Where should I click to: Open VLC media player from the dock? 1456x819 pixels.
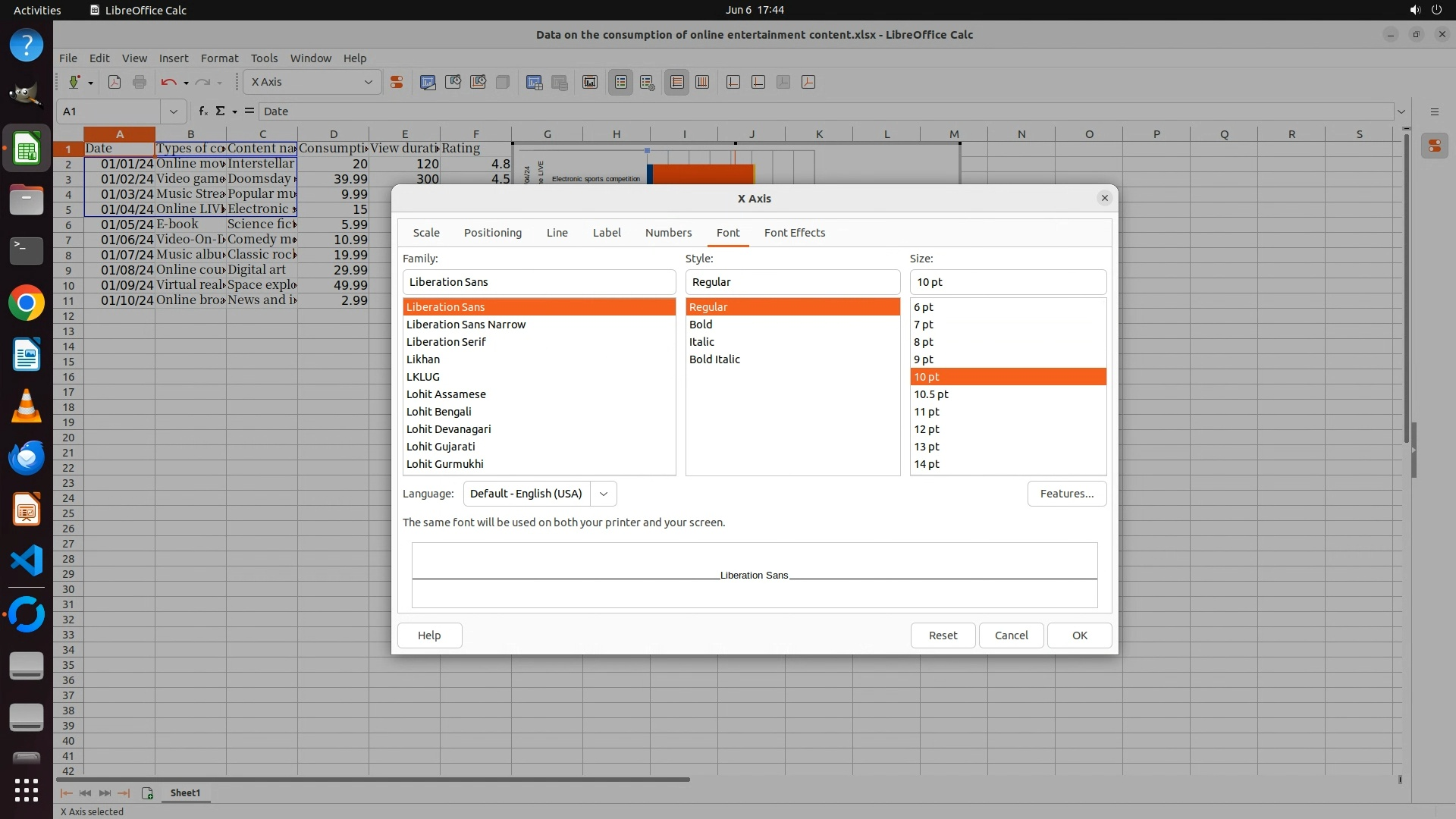pos(27,406)
